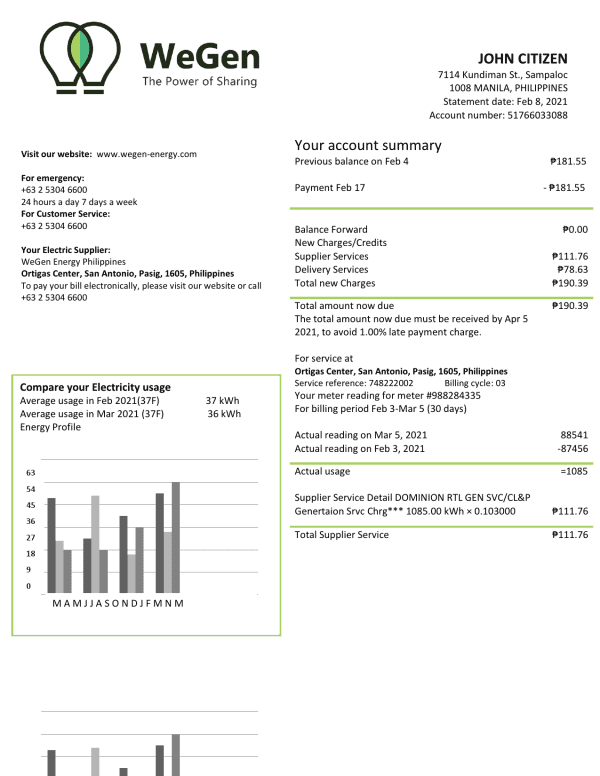Select the 'For emergency:' heading
The image size is (600, 776).
click(x=52, y=178)
